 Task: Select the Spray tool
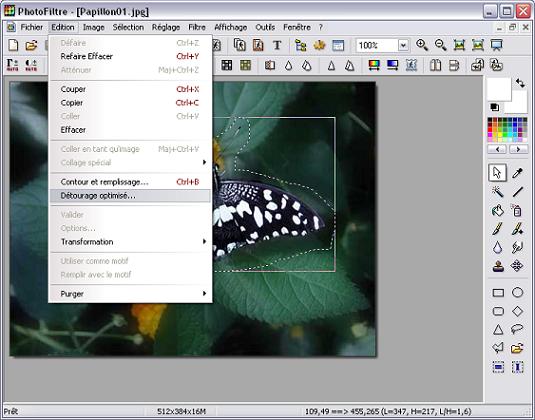click(517, 211)
